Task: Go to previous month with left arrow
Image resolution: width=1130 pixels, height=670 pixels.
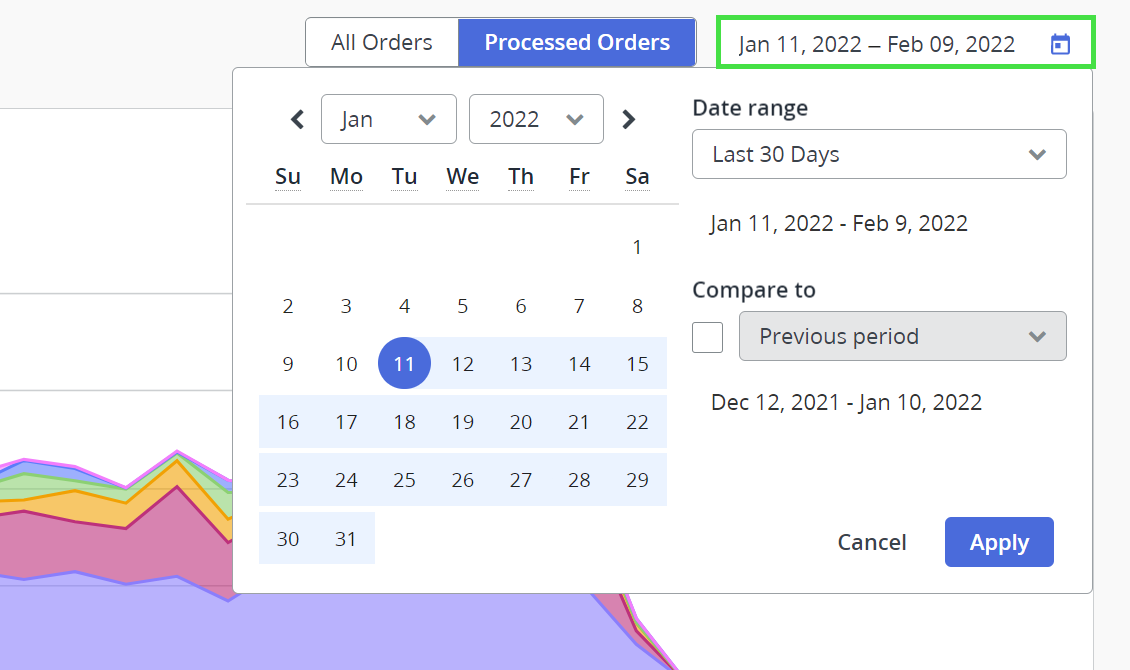Action: pyautogui.click(x=297, y=120)
